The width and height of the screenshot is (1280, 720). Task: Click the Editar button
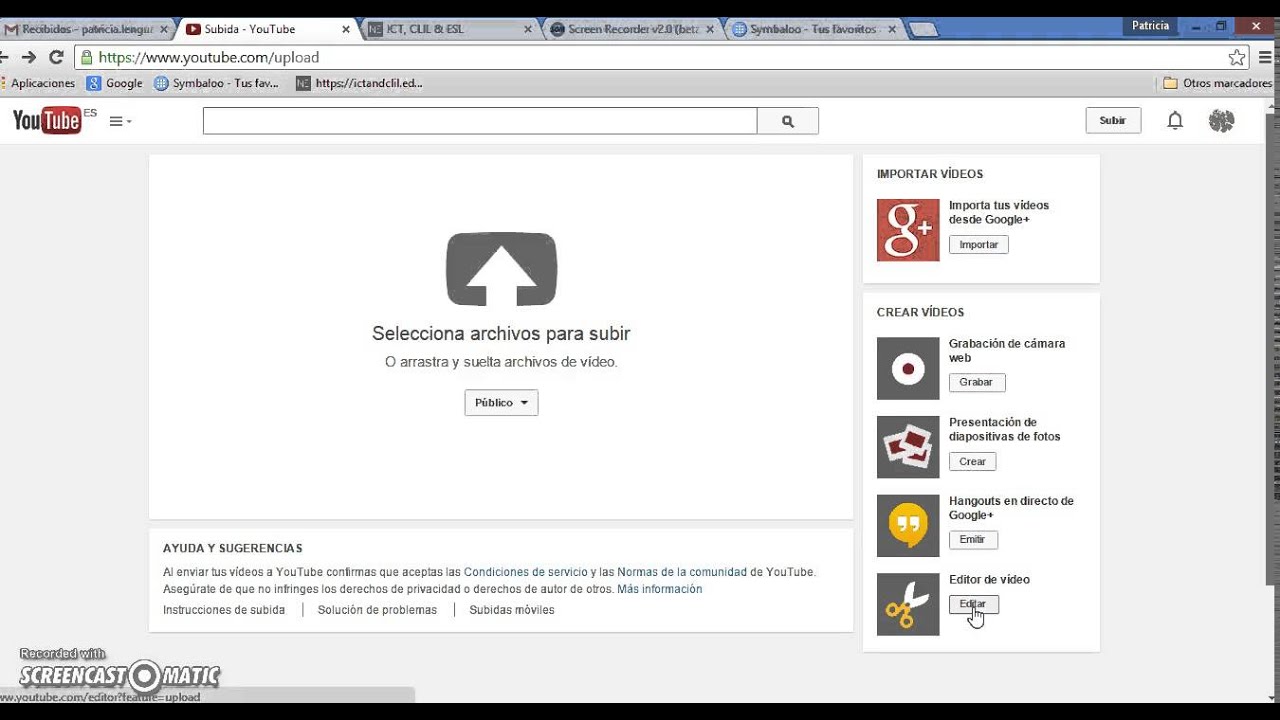click(973, 604)
